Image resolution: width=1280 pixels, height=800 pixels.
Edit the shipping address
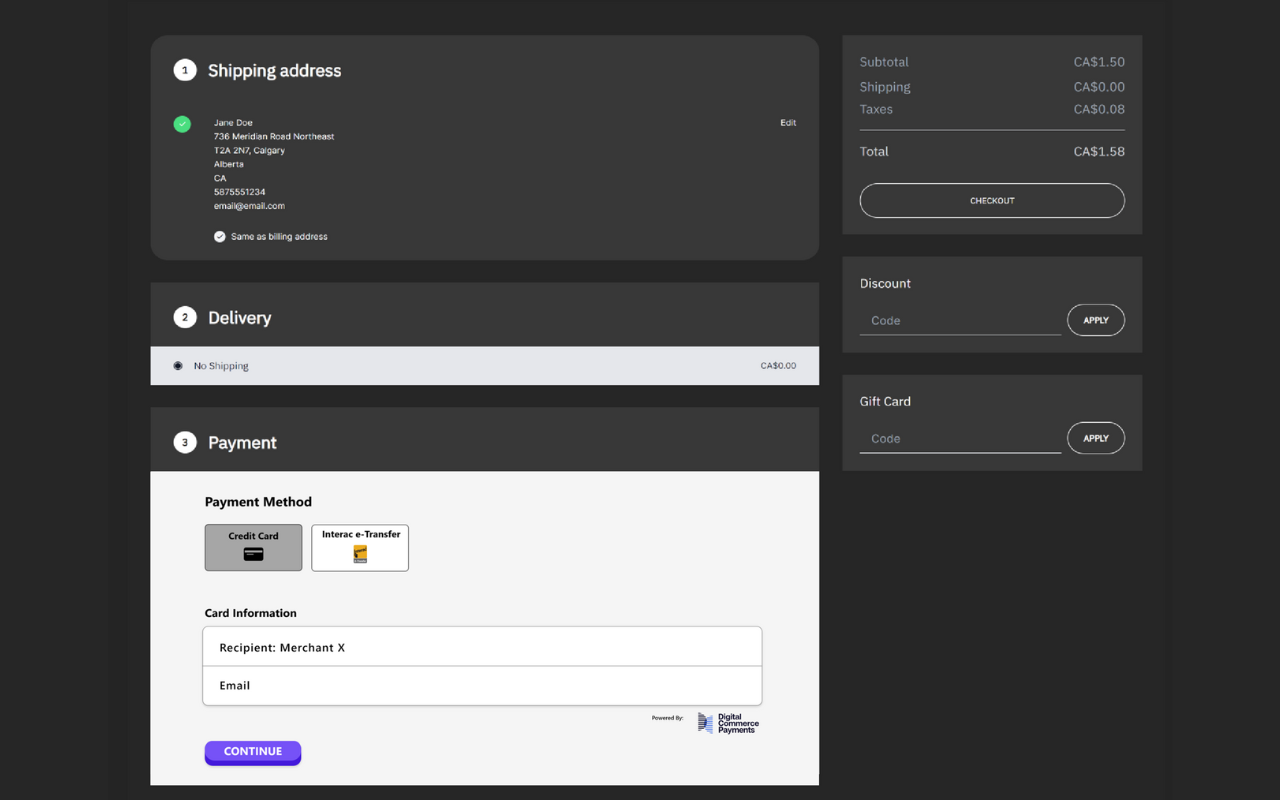[788, 123]
